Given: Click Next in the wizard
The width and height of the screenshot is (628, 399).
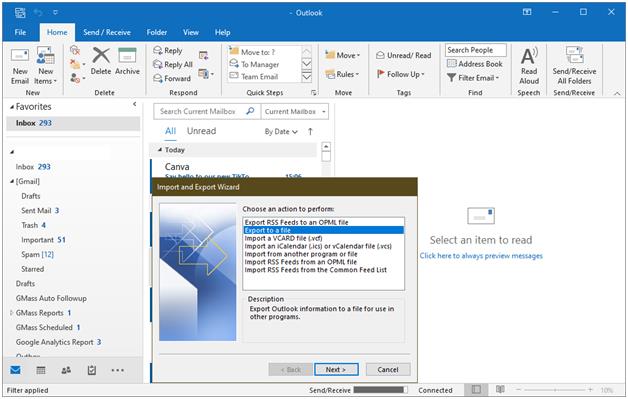Looking at the screenshot, I should tap(336, 369).
